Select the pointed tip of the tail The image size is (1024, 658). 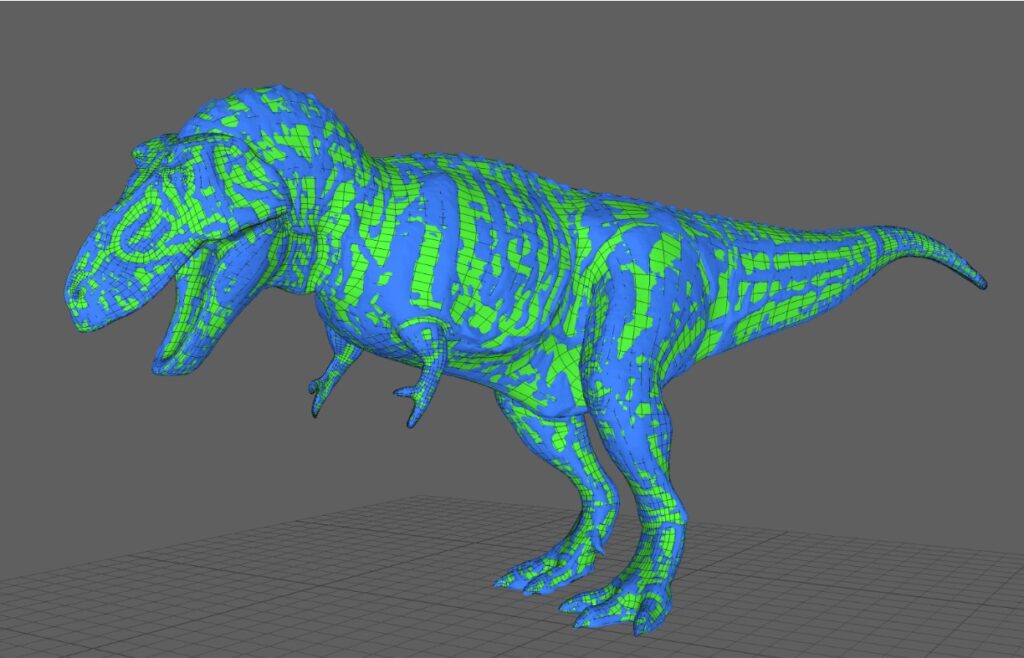982,283
